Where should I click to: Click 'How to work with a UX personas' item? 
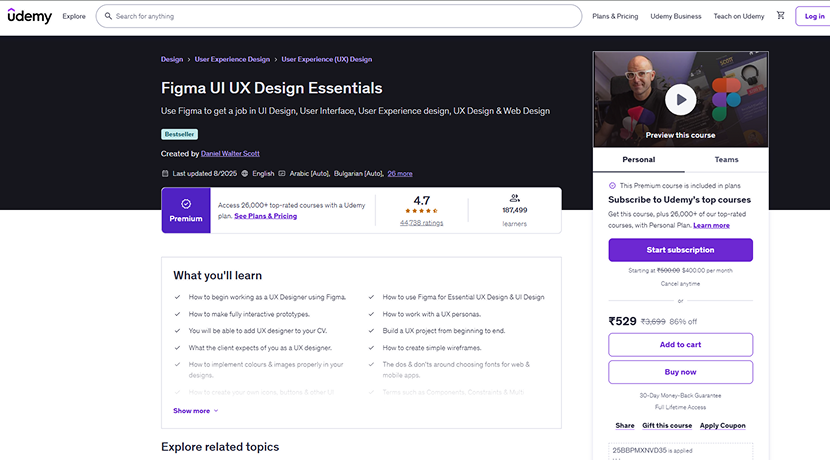(x=431, y=314)
